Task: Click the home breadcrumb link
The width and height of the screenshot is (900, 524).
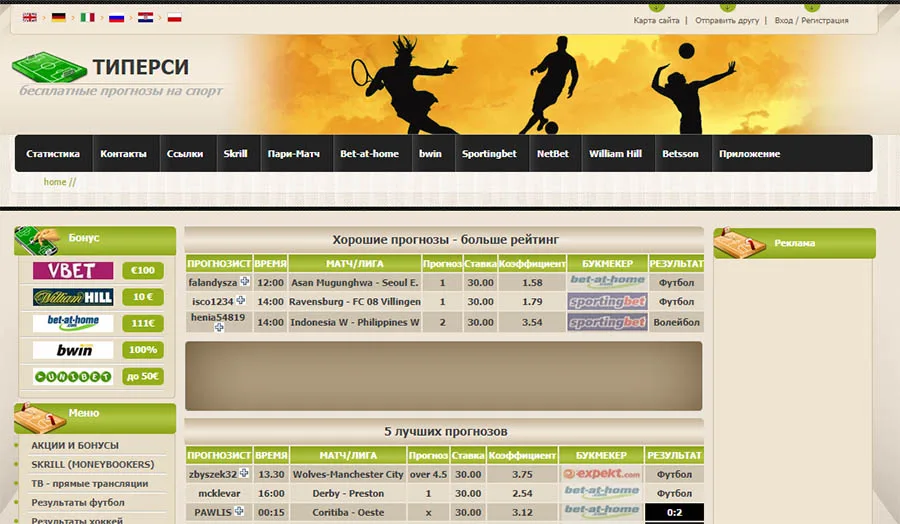Action: point(55,182)
